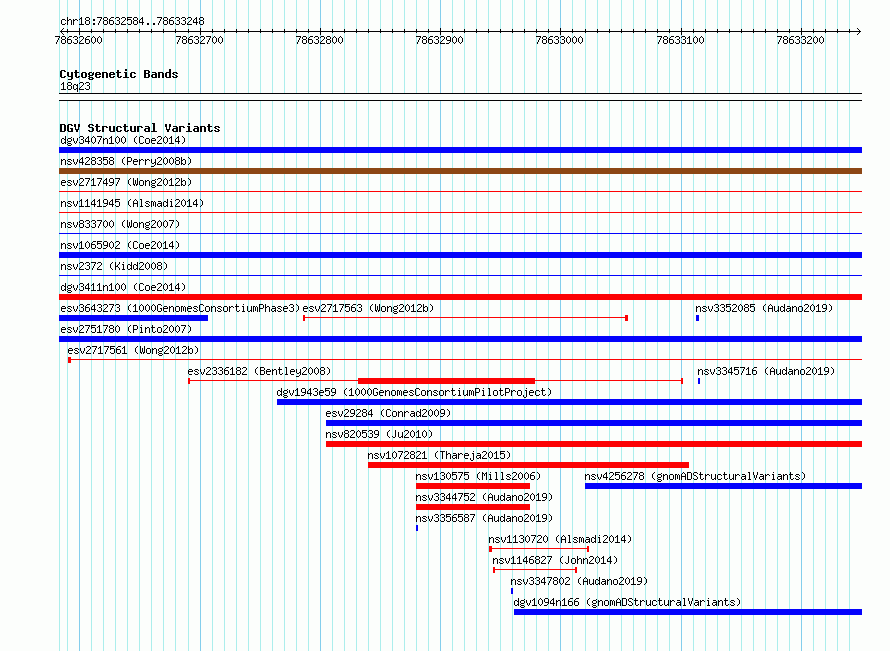
Task: Select the nsv3356587 (Audano2019) label
Action: click(x=484, y=518)
